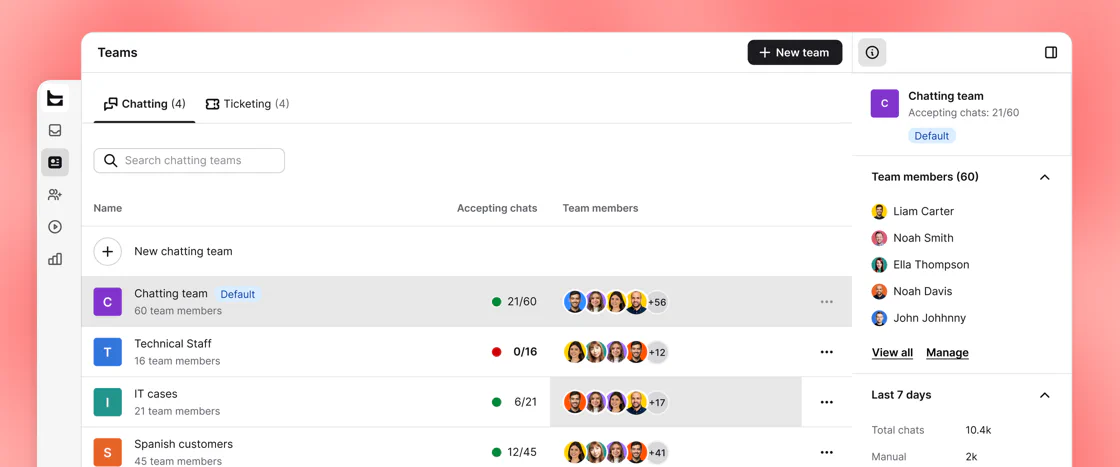Click the New chatting team row

point(466,251)
